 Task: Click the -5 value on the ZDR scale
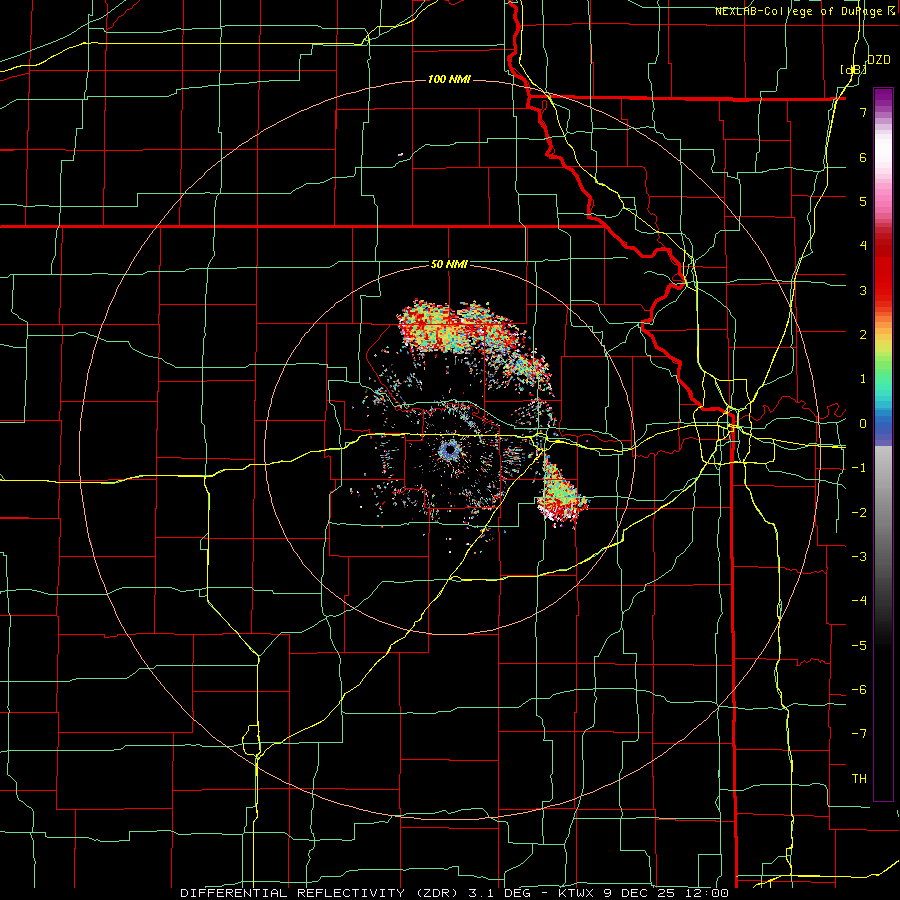[x=859, y=645]
